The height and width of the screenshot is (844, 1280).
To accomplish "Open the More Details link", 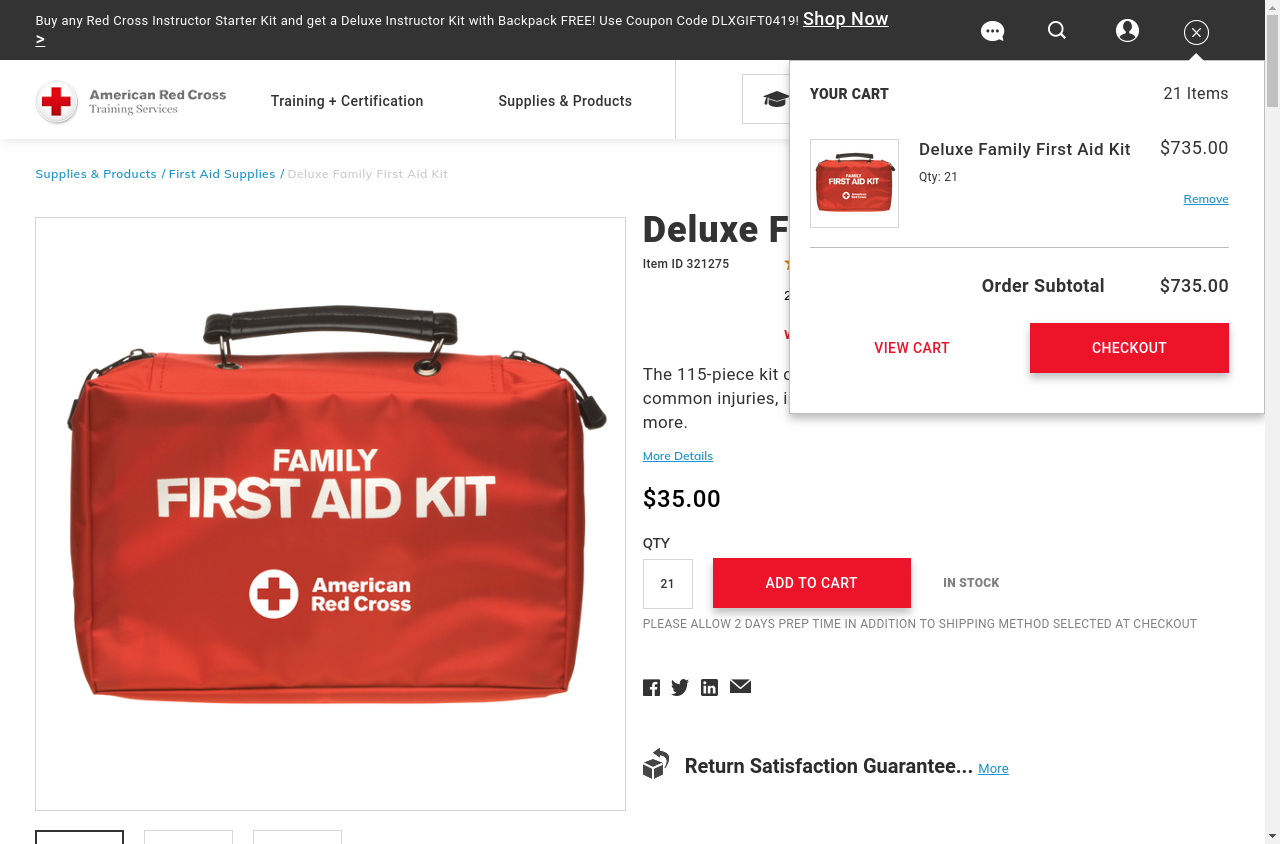I will 677,456.
